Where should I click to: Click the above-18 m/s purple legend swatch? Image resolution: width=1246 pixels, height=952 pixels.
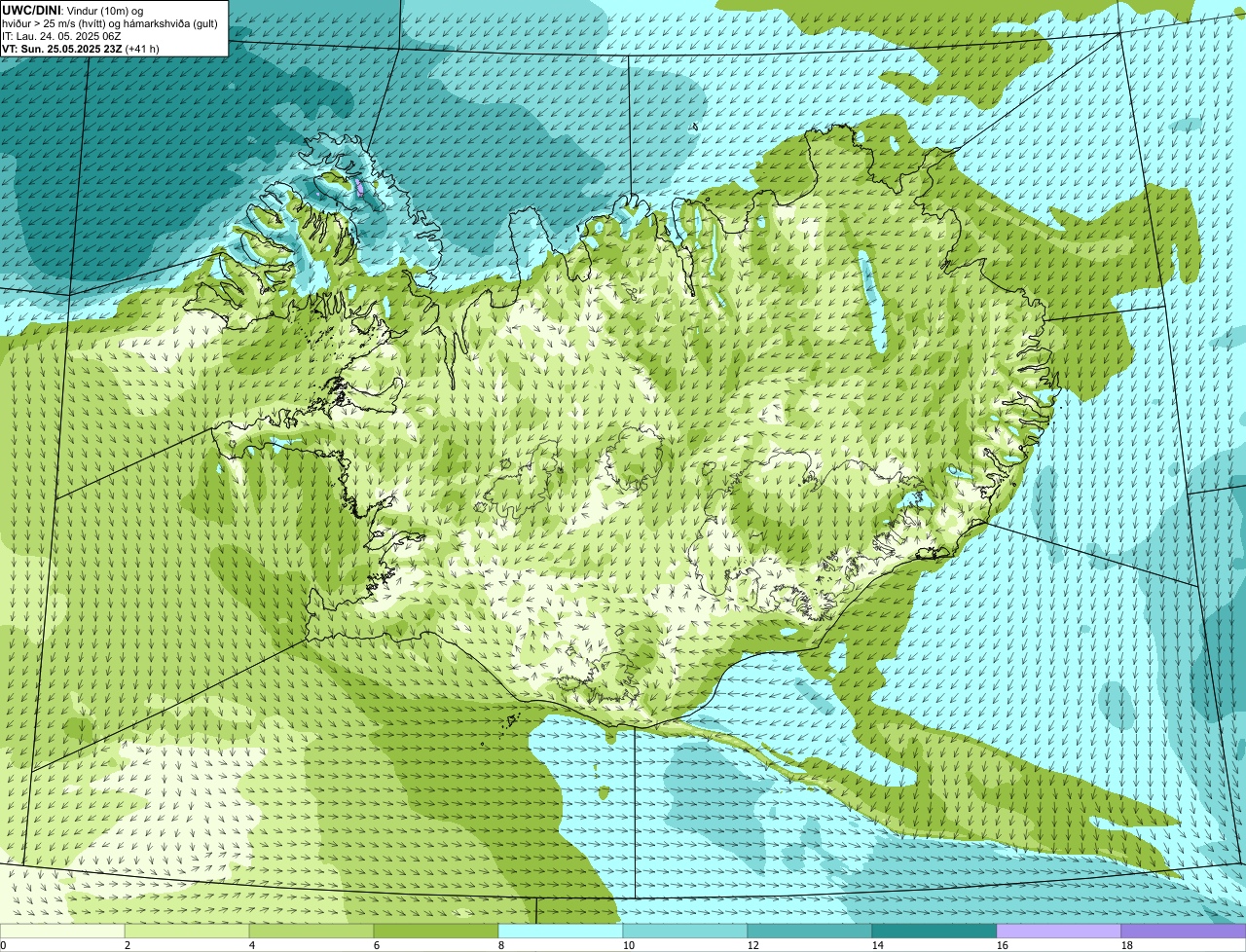tap(1184, 931)
